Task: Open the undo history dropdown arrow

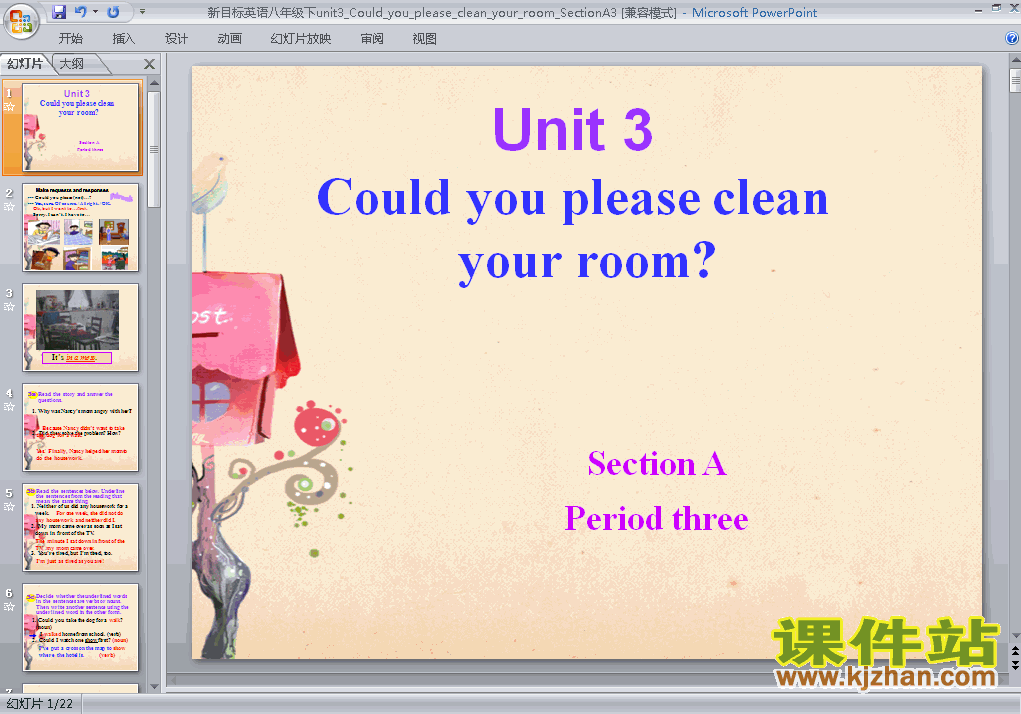Action: click(x=95, y=12)
